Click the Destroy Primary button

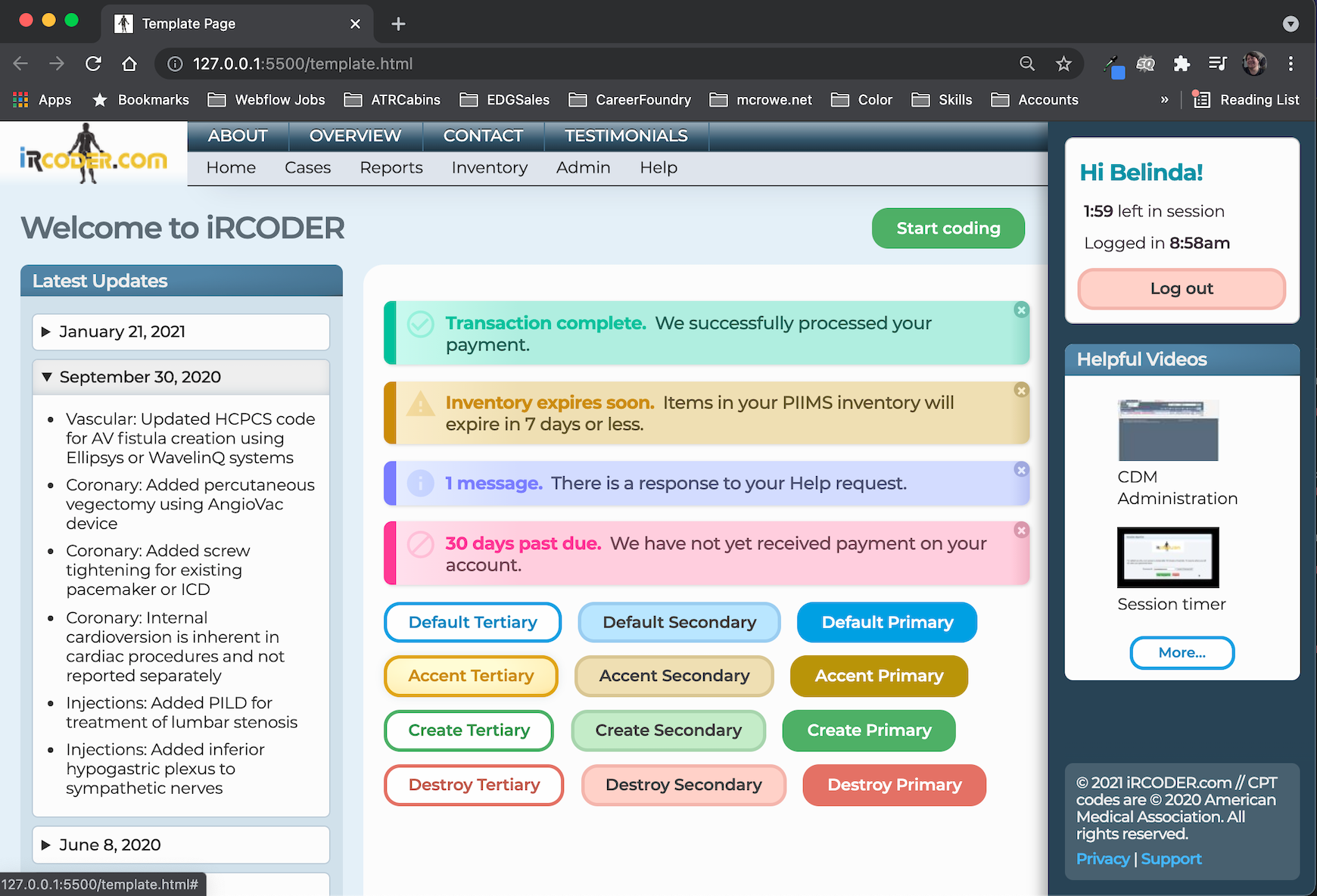(x=895, y=786)
